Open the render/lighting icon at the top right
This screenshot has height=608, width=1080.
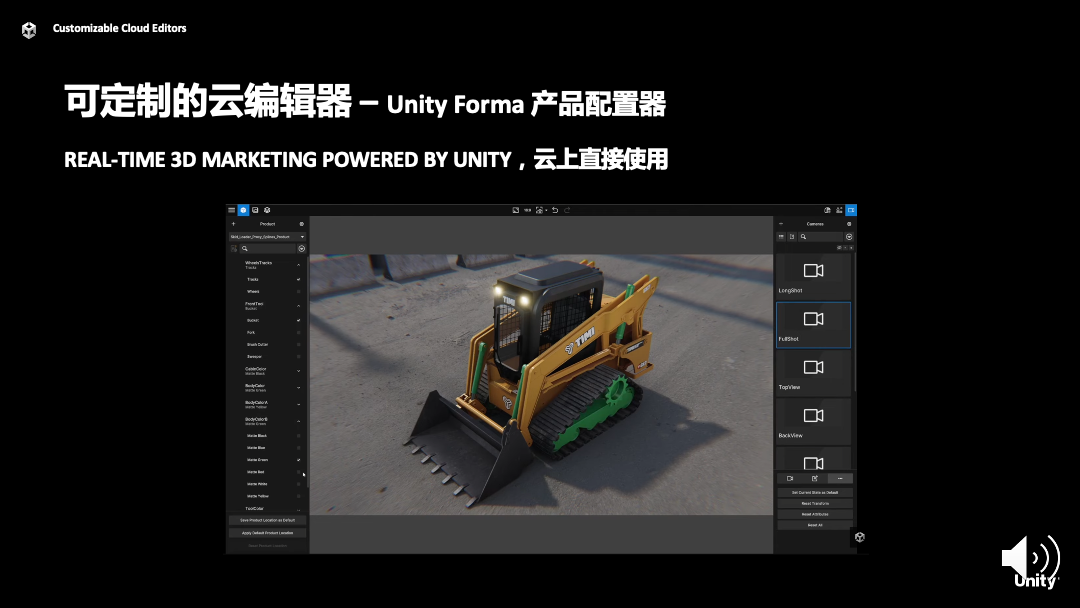(x=827, y=210)
